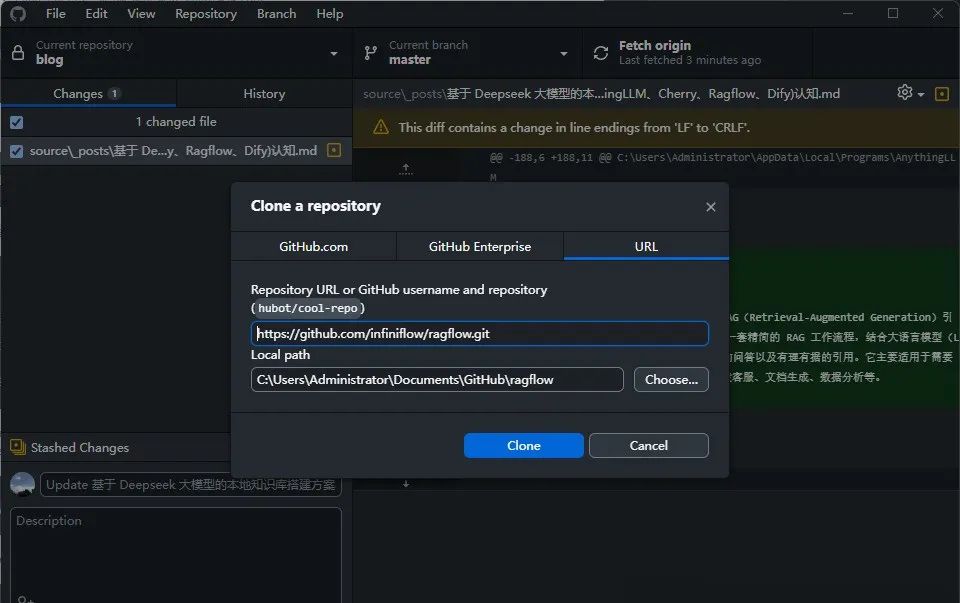
Task: Click the line endings warning message text
Action: (x=574, y=127)
